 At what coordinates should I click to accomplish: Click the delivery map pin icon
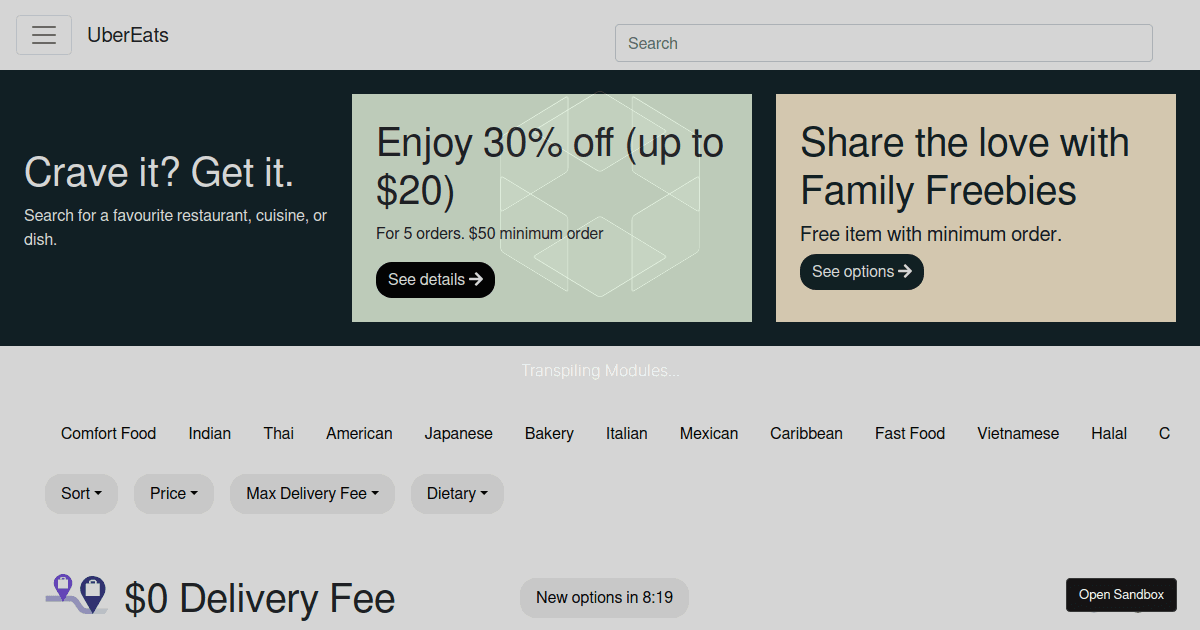click(77, 594)
